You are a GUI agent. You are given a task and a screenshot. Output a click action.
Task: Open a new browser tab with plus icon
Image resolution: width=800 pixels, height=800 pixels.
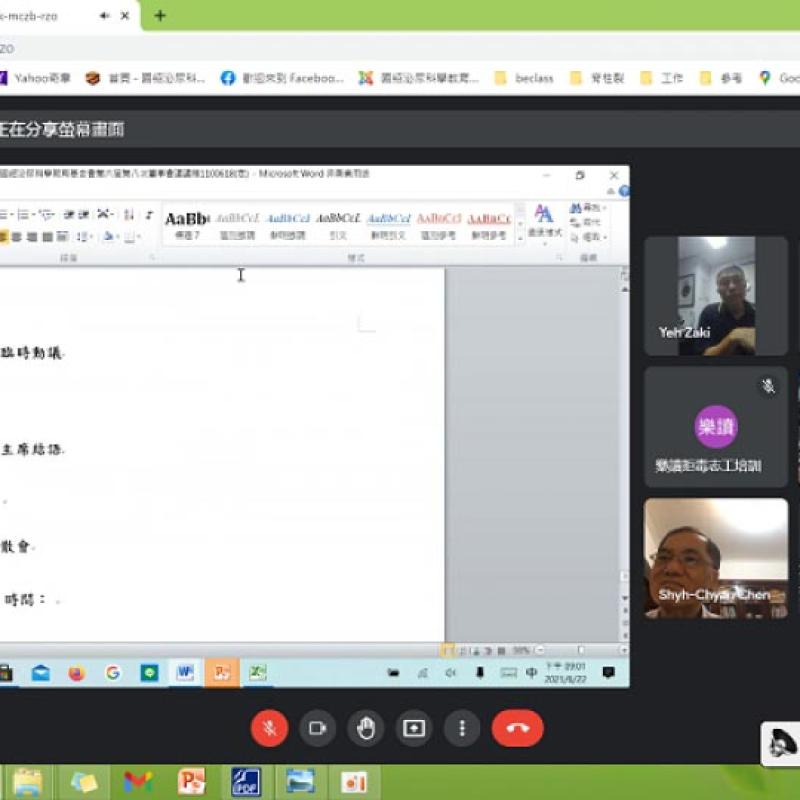(x=160, y=16)
